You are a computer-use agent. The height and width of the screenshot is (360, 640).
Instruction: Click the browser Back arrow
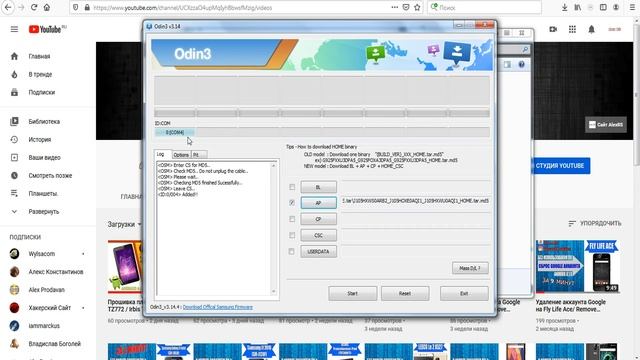pyautogui.click(x=8, y=7)
